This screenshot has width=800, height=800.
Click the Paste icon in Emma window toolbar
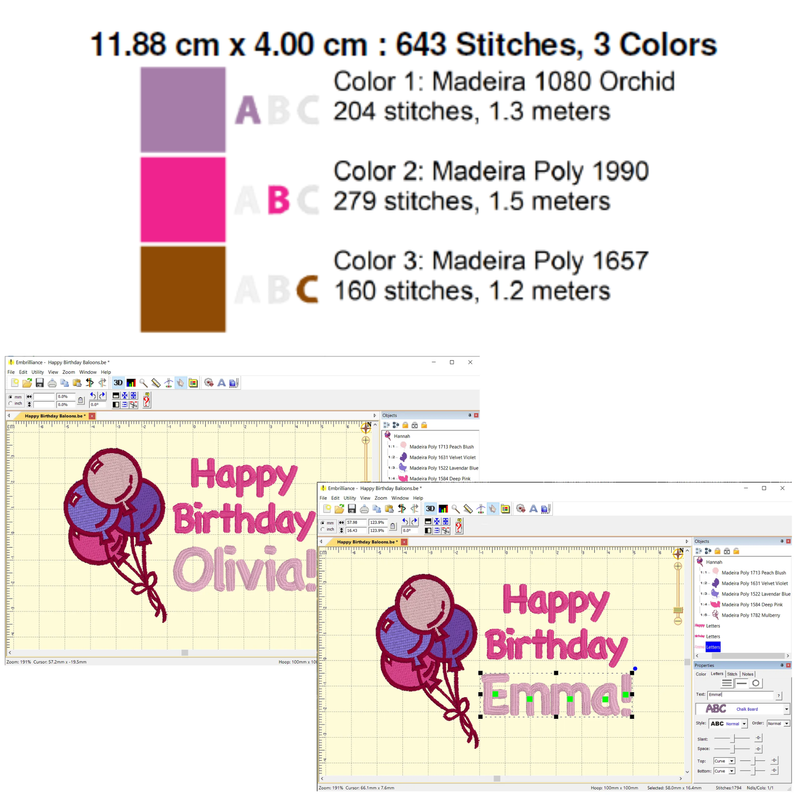click(x=389, y=509)
